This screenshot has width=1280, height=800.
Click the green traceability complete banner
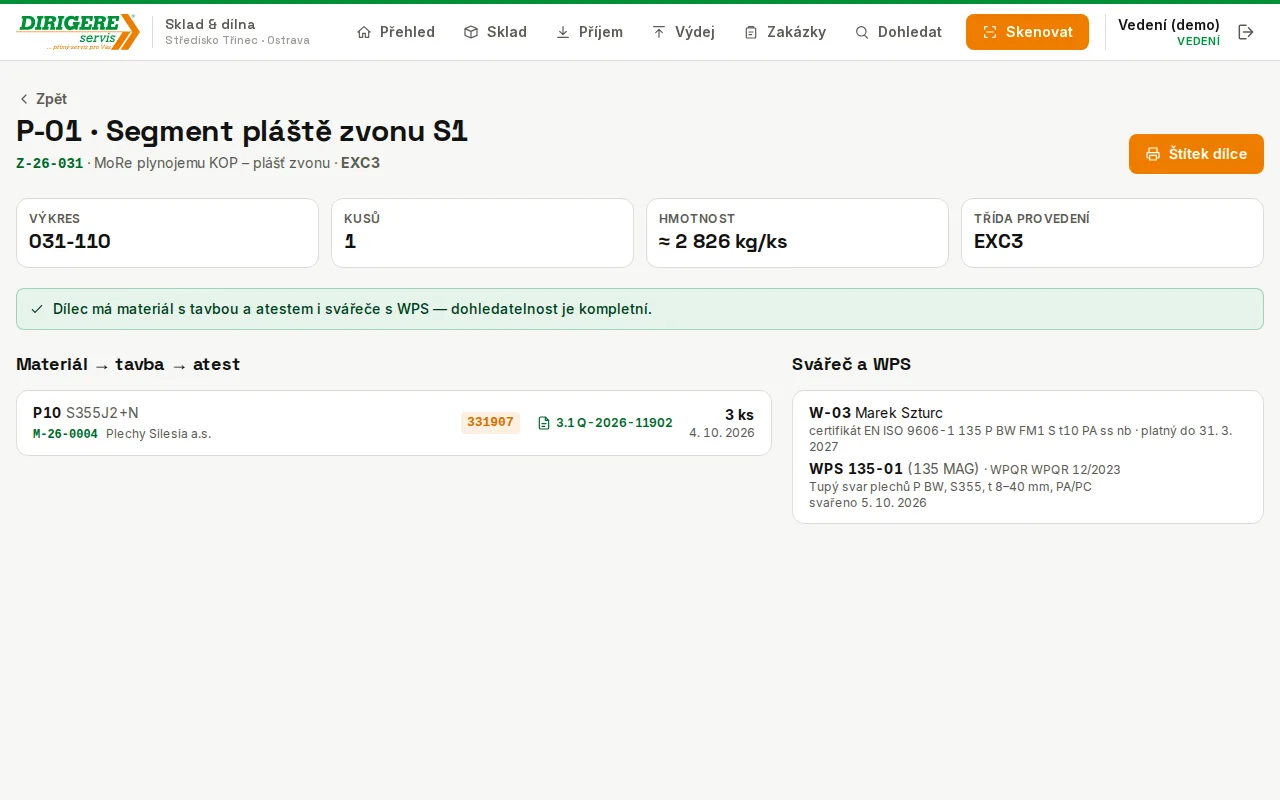[640, 309]
